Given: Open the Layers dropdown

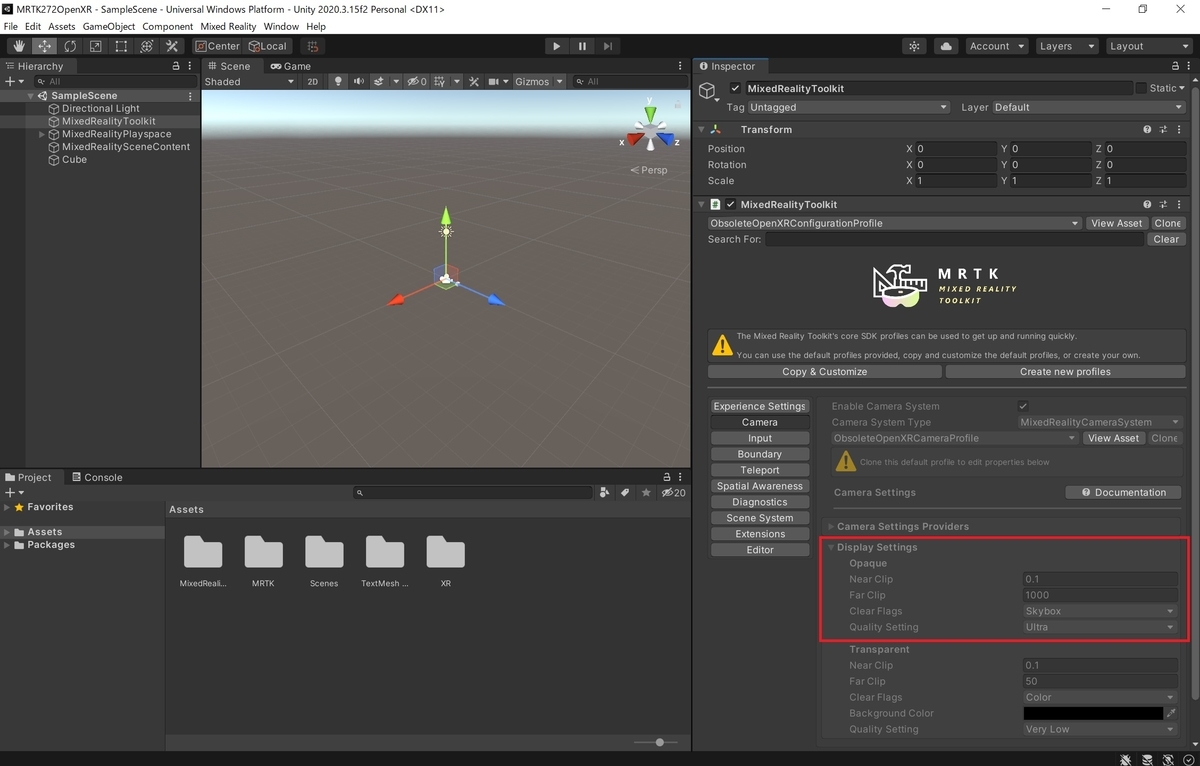Looking at the screenshot, I should point(1065,46).
